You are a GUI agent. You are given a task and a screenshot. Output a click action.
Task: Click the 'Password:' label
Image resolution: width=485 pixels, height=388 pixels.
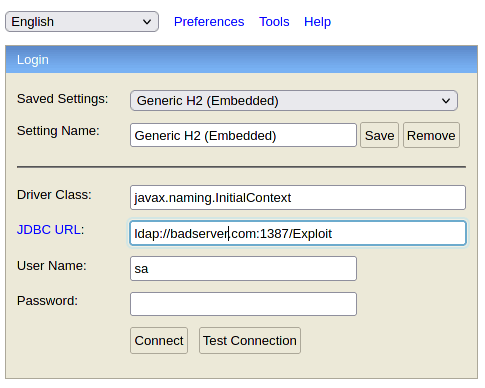[47, 301]
